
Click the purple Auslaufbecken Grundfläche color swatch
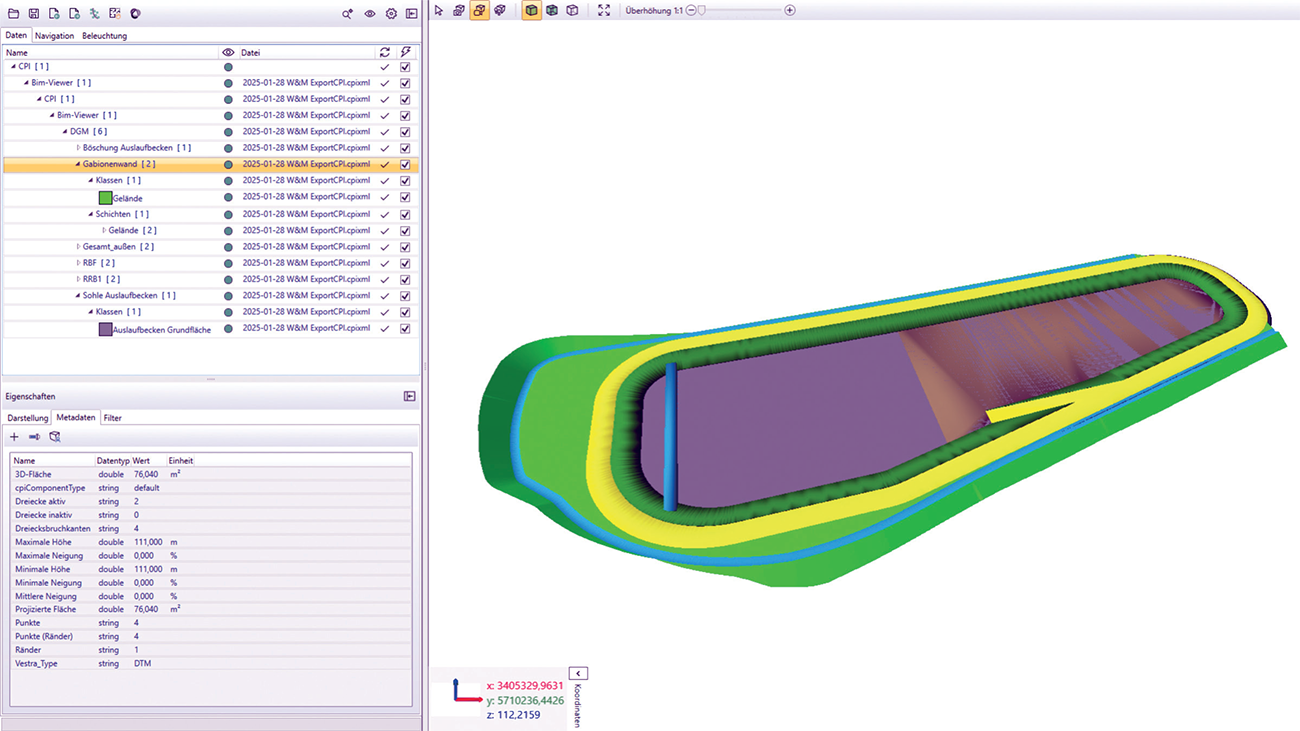pos(105,329)
